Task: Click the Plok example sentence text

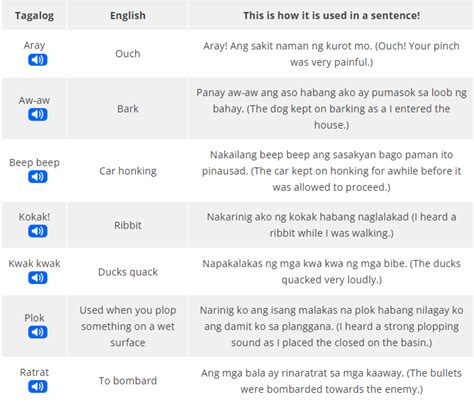Action: pyautogui.click(x=331, y=326)
